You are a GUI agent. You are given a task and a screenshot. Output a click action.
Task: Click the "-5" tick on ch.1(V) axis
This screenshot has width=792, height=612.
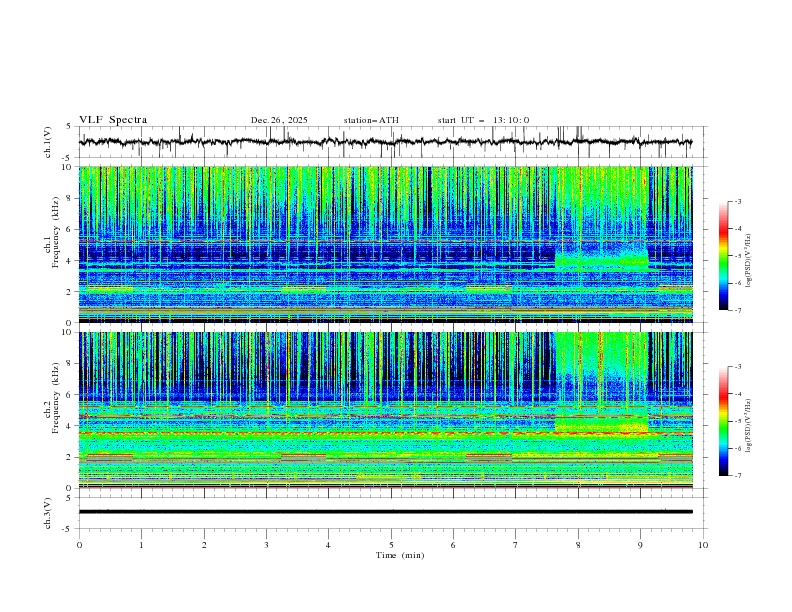point(68,158)
